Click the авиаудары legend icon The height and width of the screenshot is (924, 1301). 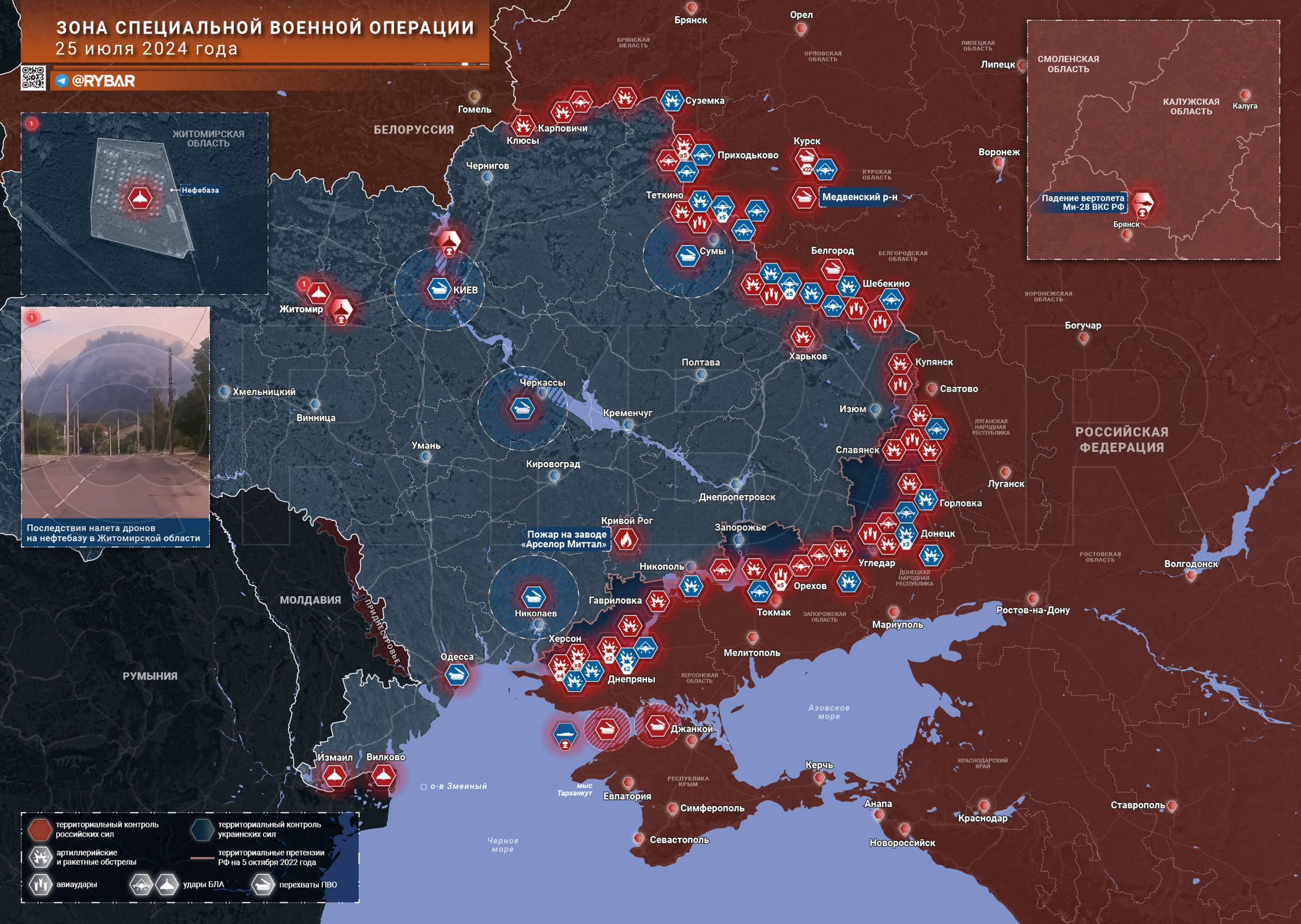pos(40,884)
